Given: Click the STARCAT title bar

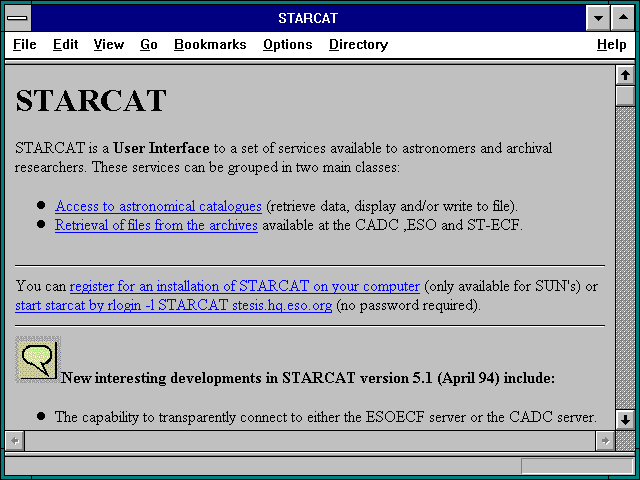Looking at the screenshot, I should (308, 18).
